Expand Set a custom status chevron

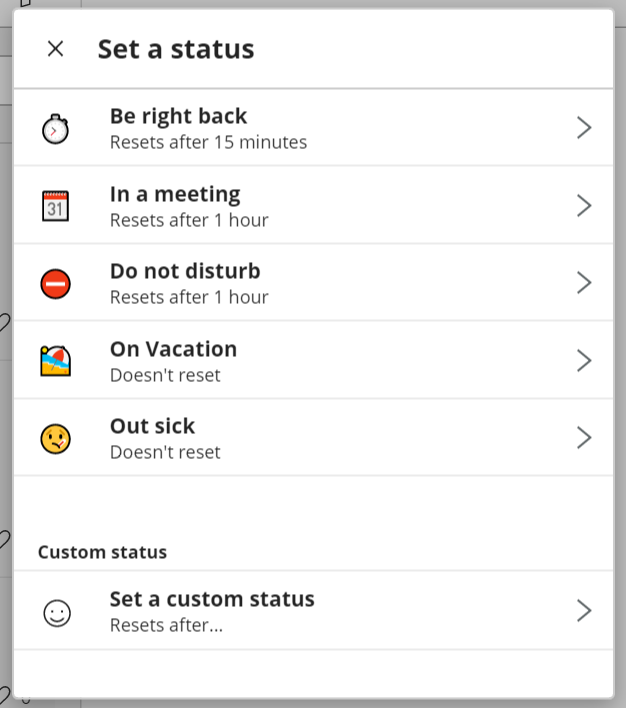(x=584, y=611)
